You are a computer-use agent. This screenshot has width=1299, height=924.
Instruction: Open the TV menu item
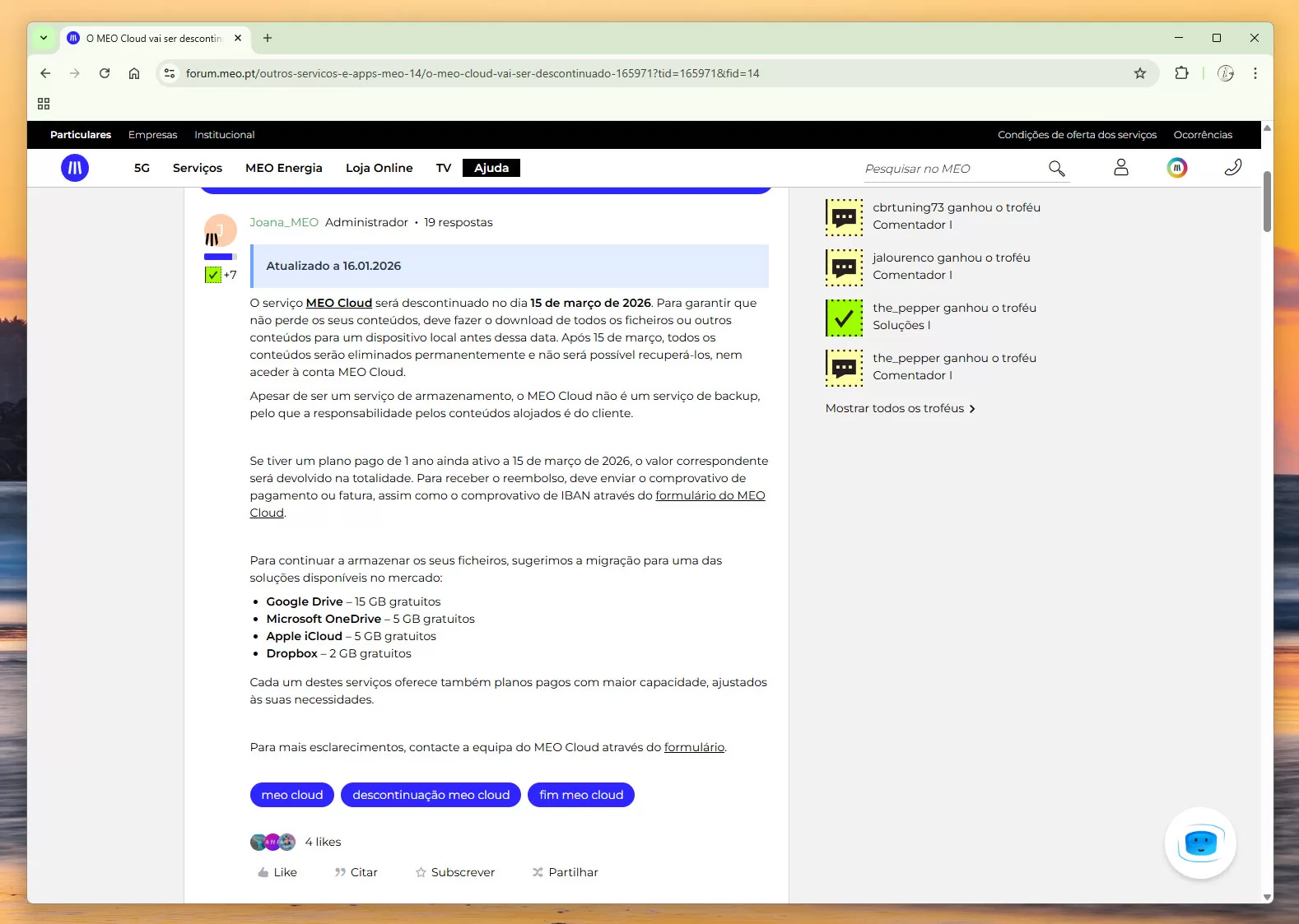[444, 168]
